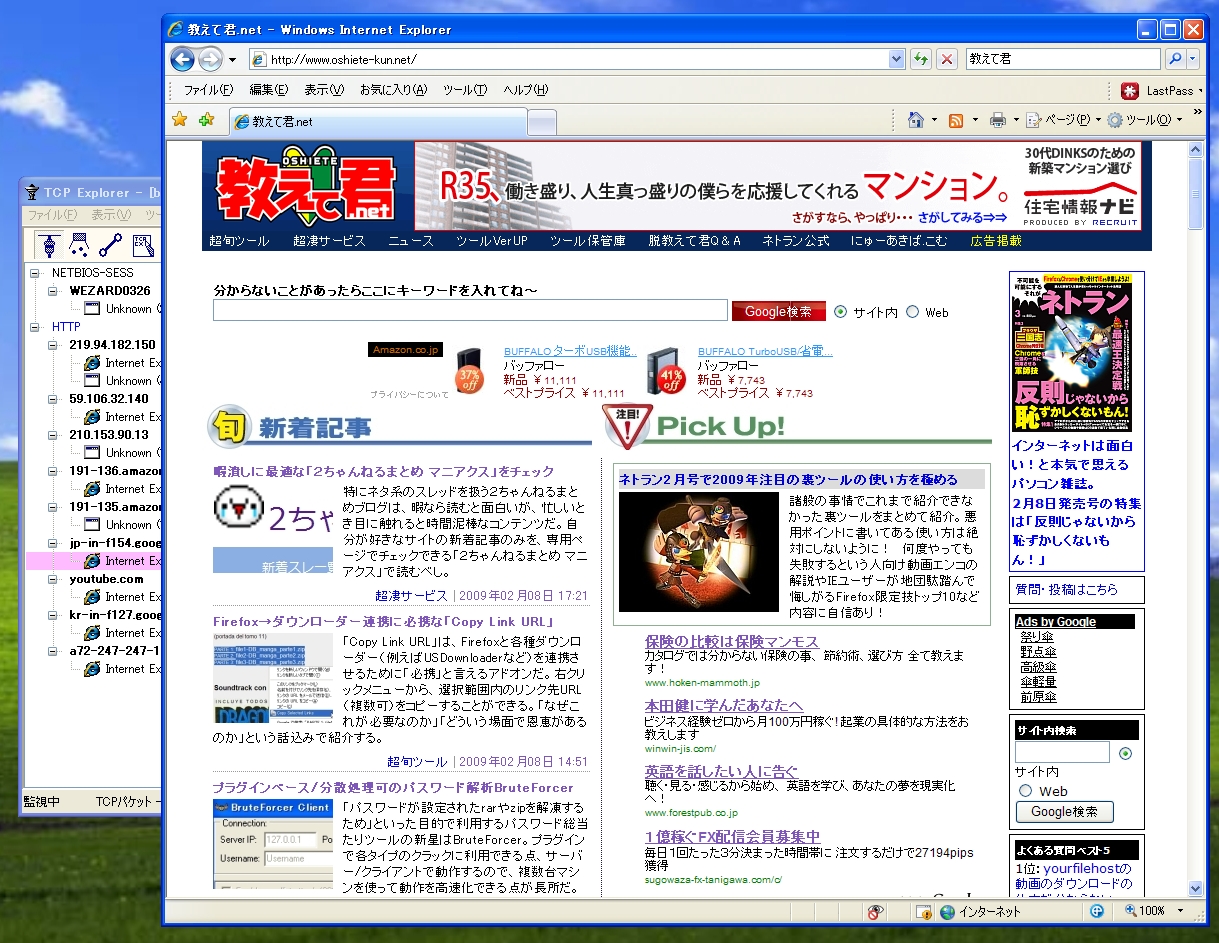Open the search provider dropdown arrow
1219x943 pixels.
(x=1192, y=59)
